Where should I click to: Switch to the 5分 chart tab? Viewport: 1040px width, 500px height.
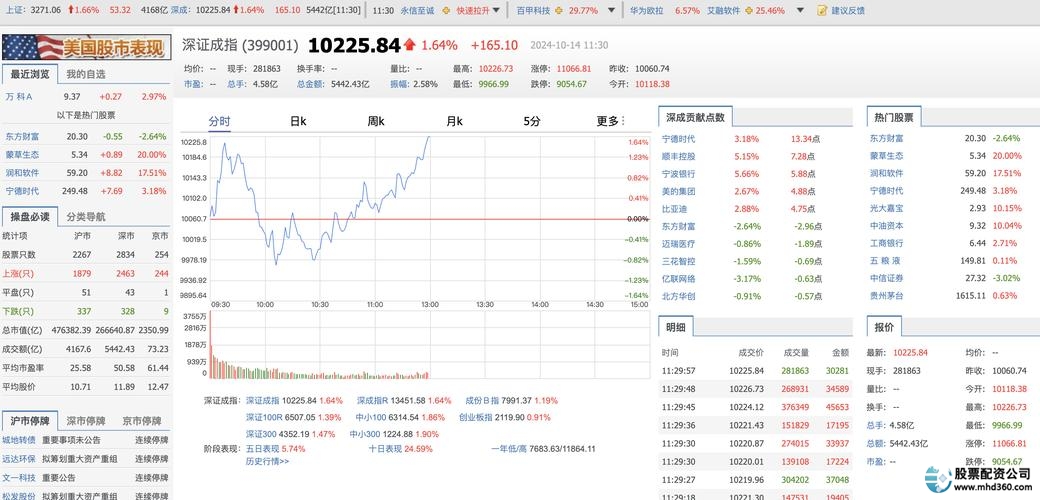tap(532, 121)
